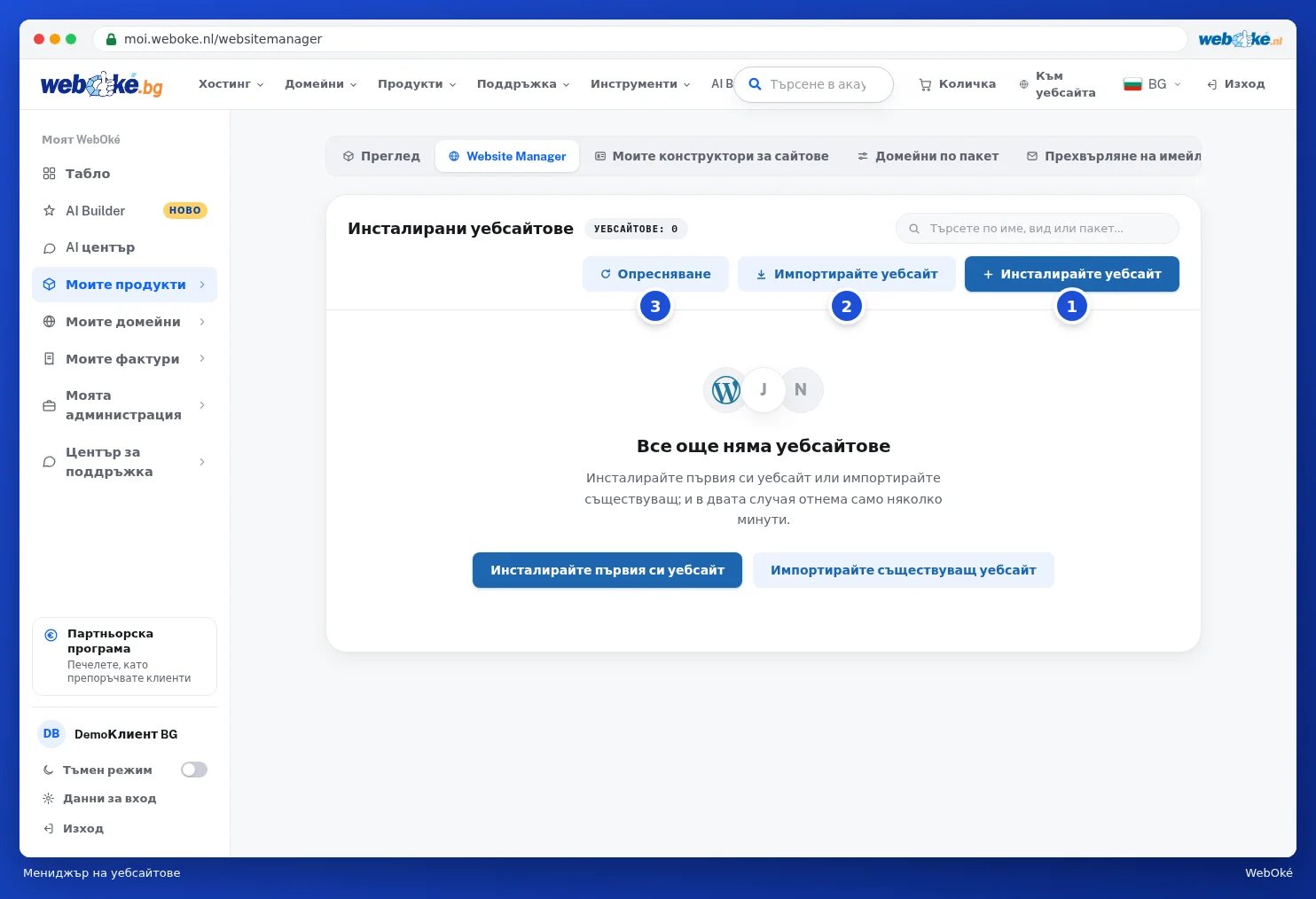Click the Инсталирайте уебсайт button
Viewport: 1316px width, 899px height.
point(1072,274)
